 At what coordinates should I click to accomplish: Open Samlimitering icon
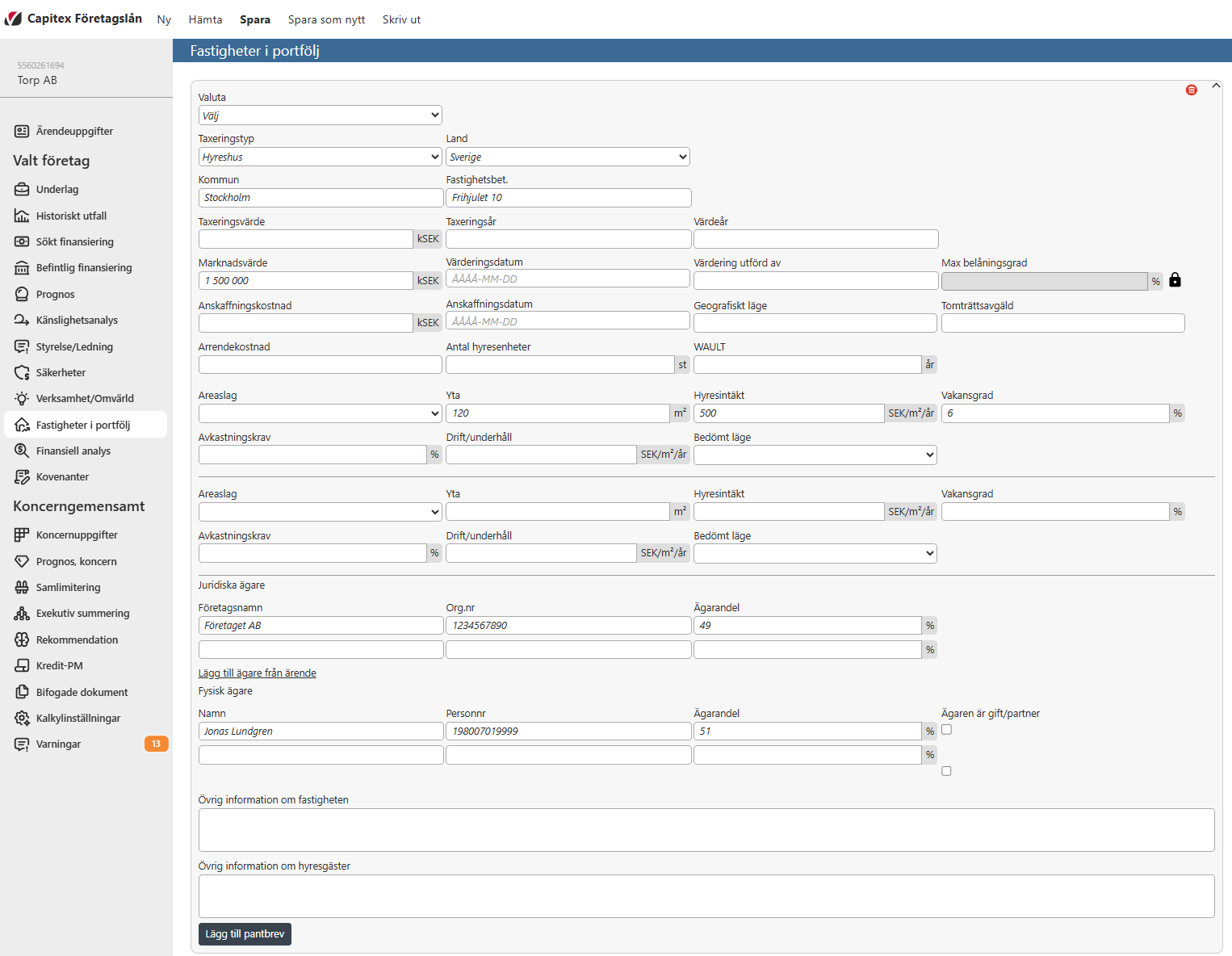tap(22, 587)
